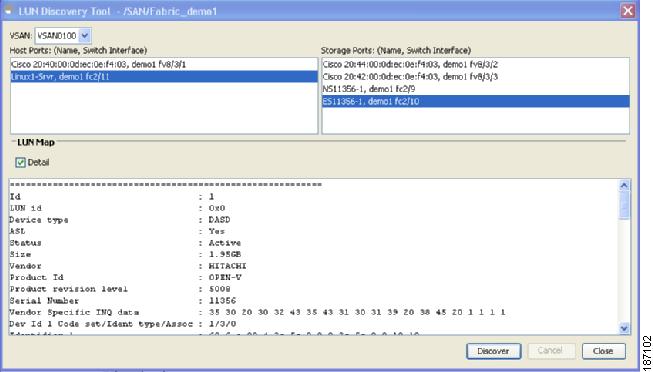The height and width of the screenshot is (372, 653).
Task: Click the Serial Number value 11356
Action: pyautogui.click(x=222, y=300)
